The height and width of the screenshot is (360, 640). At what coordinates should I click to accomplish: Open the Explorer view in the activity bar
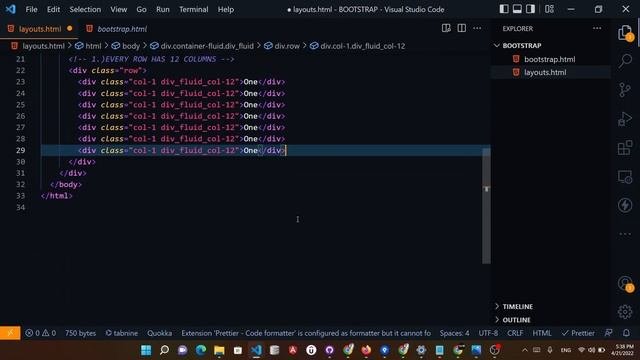pyautogui.click(x=625, y=33)
